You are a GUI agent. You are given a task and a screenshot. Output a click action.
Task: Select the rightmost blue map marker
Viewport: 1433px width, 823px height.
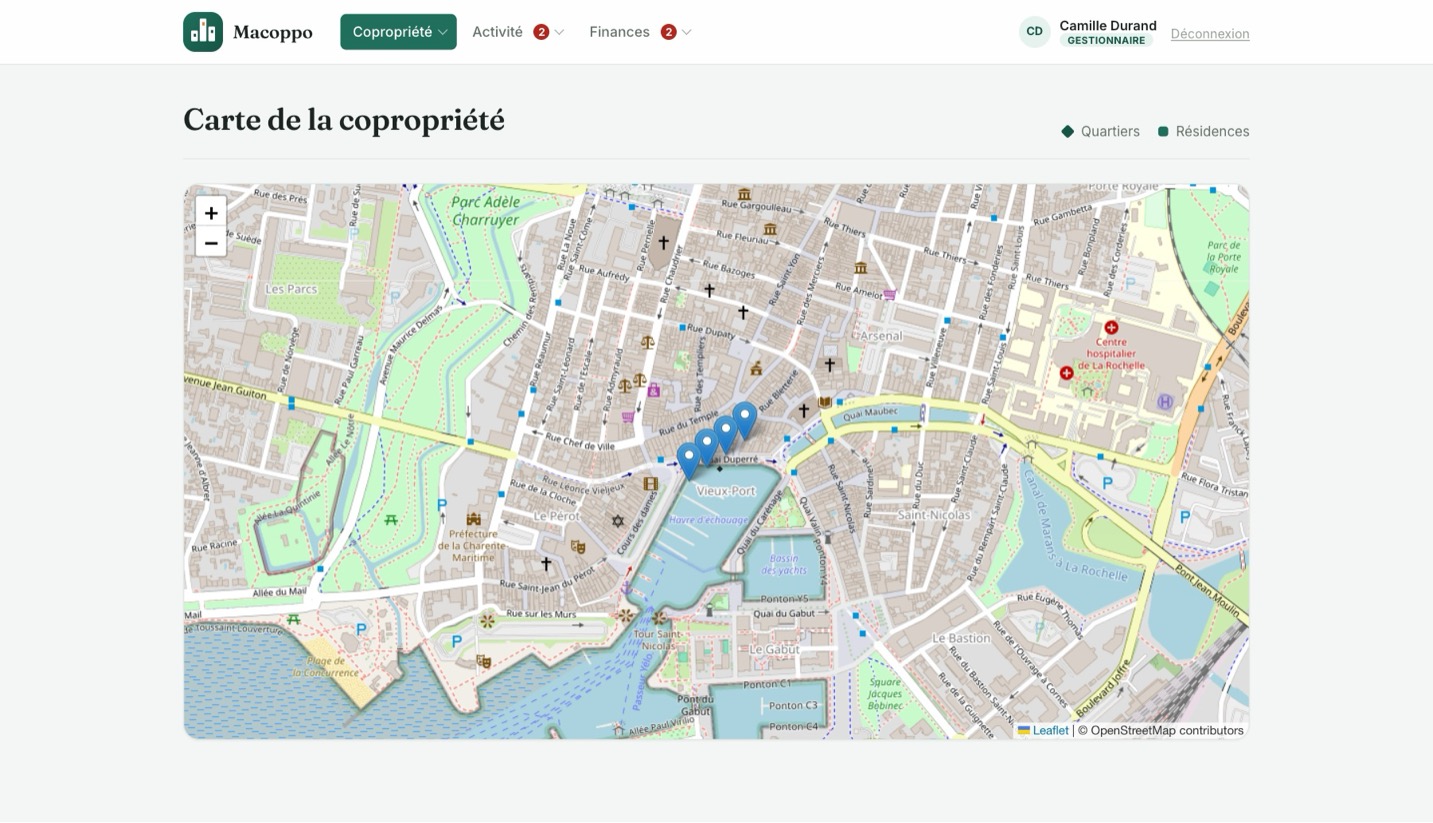[744, 421]
